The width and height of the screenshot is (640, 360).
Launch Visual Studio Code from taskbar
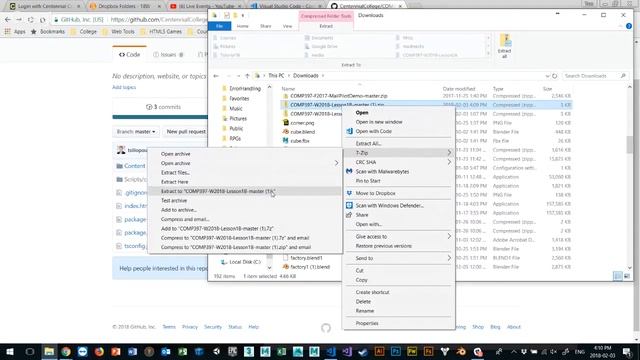coord(331,351)
